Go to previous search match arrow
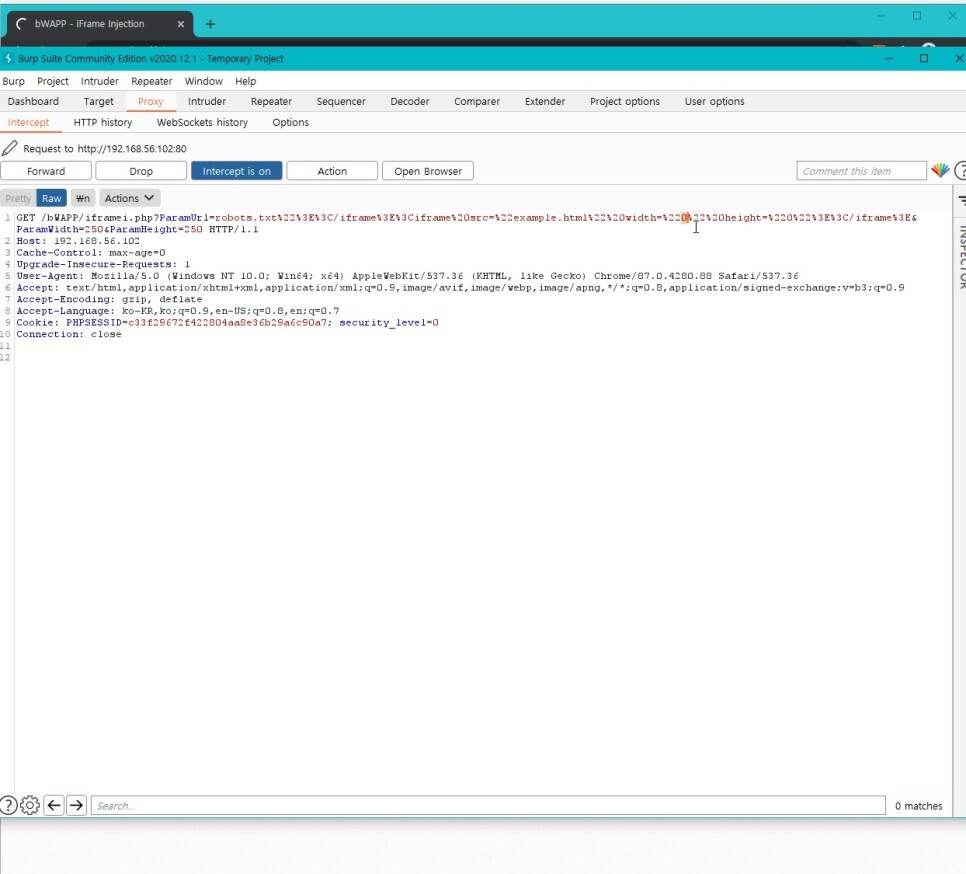This screenshot has height=874, width=966. 54,805
